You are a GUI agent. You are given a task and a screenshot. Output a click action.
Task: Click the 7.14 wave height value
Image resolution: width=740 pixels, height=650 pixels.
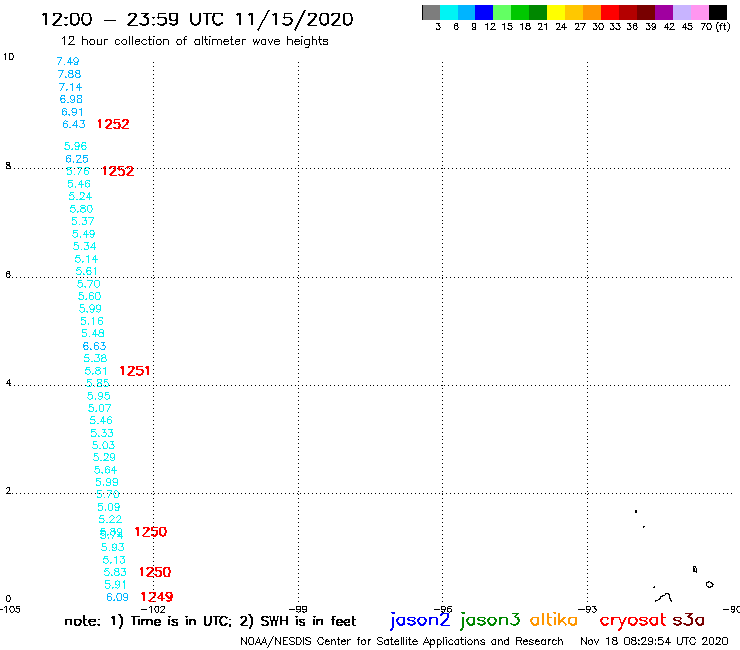pos(70,87)
